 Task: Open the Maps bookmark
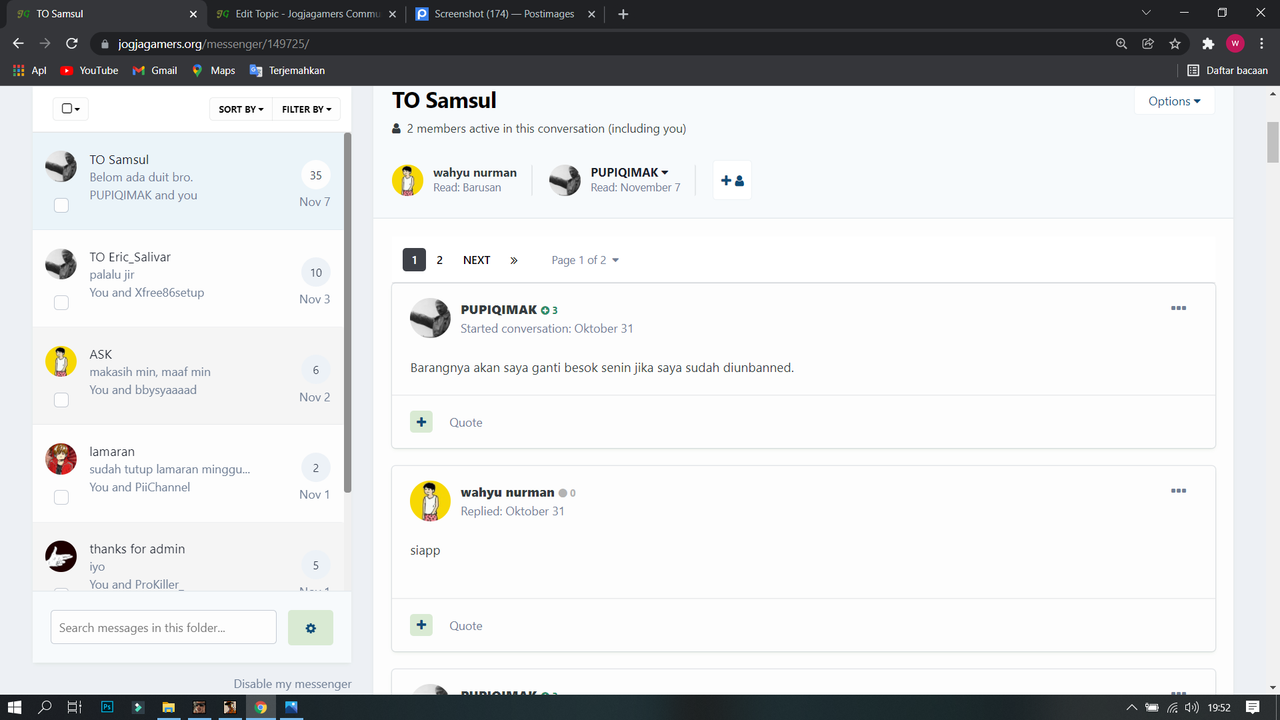click(x=213, y=71)
